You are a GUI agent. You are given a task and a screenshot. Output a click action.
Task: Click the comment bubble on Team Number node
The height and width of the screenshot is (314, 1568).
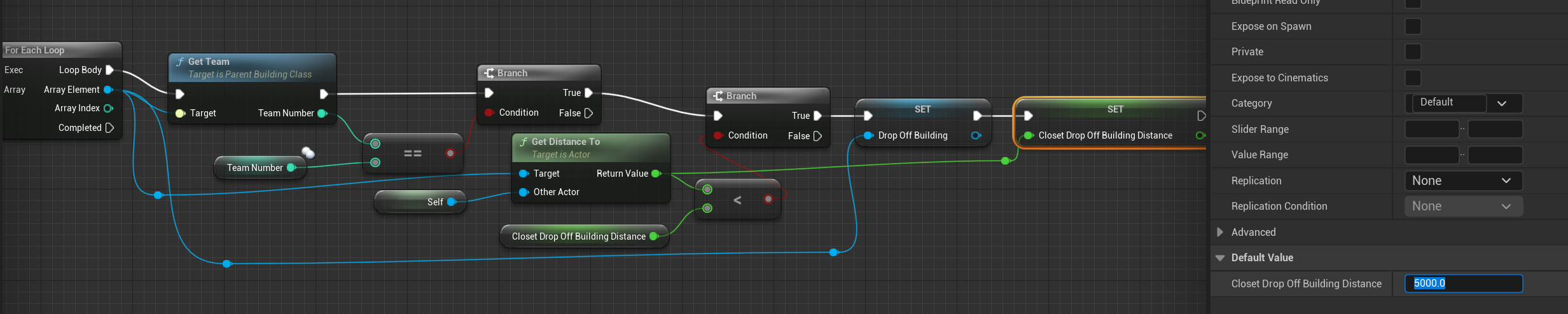pos(308,152)
